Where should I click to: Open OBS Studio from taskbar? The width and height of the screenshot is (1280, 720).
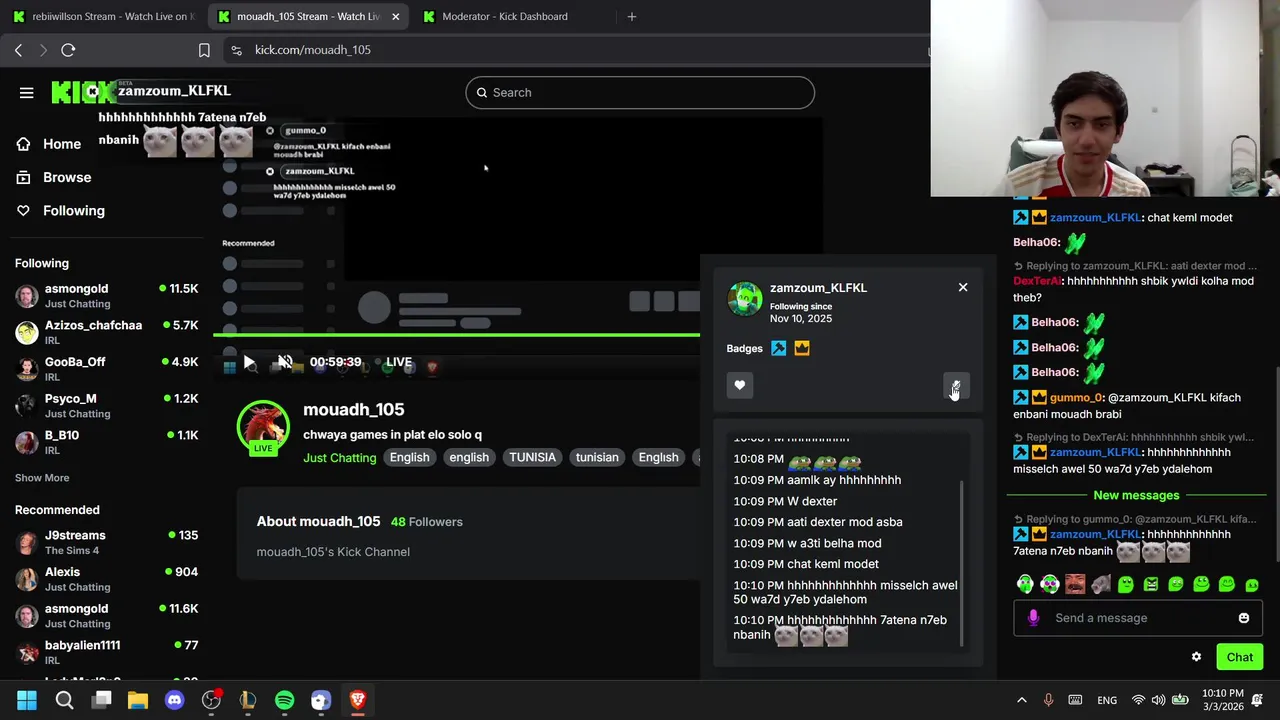point(211,700)
